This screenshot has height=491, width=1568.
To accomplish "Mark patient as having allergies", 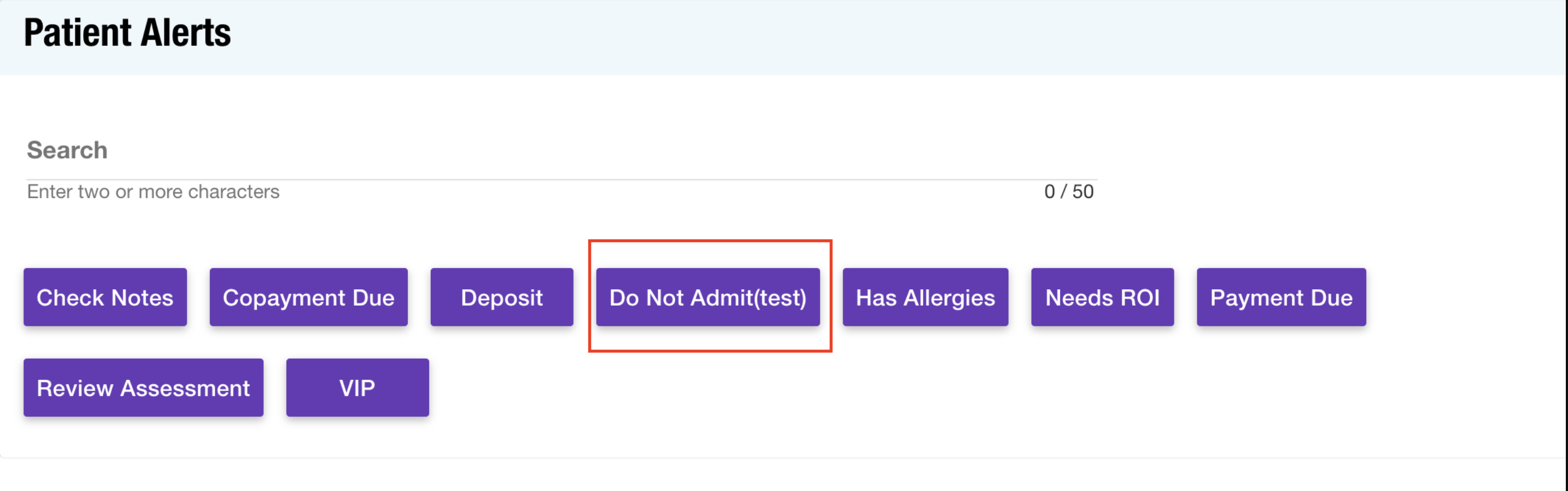I will click(x=925, y=297).
